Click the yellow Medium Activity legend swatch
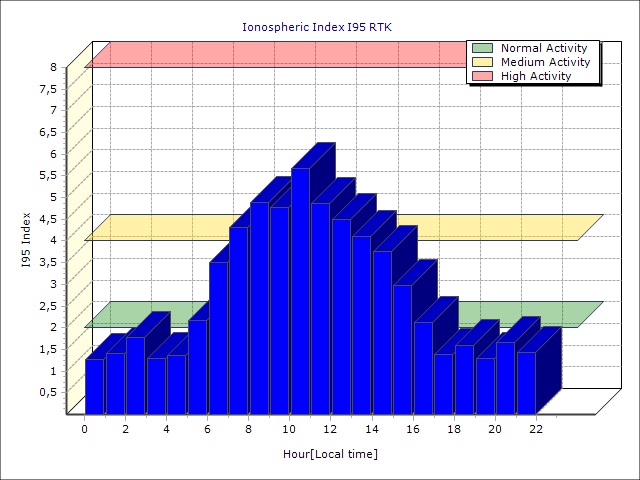 point(482,62)
